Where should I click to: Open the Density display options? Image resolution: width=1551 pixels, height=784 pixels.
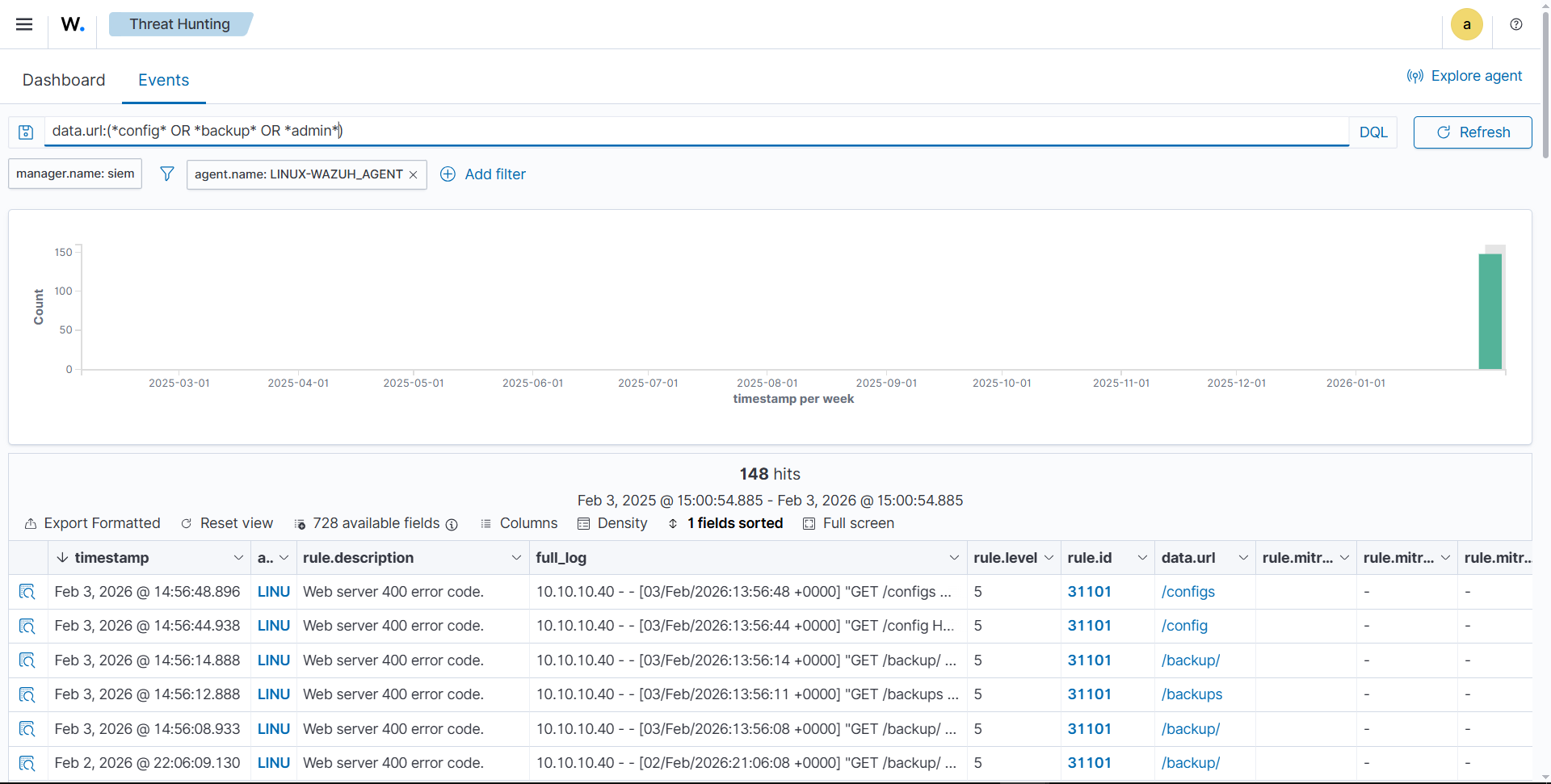(x=612, y=523)
